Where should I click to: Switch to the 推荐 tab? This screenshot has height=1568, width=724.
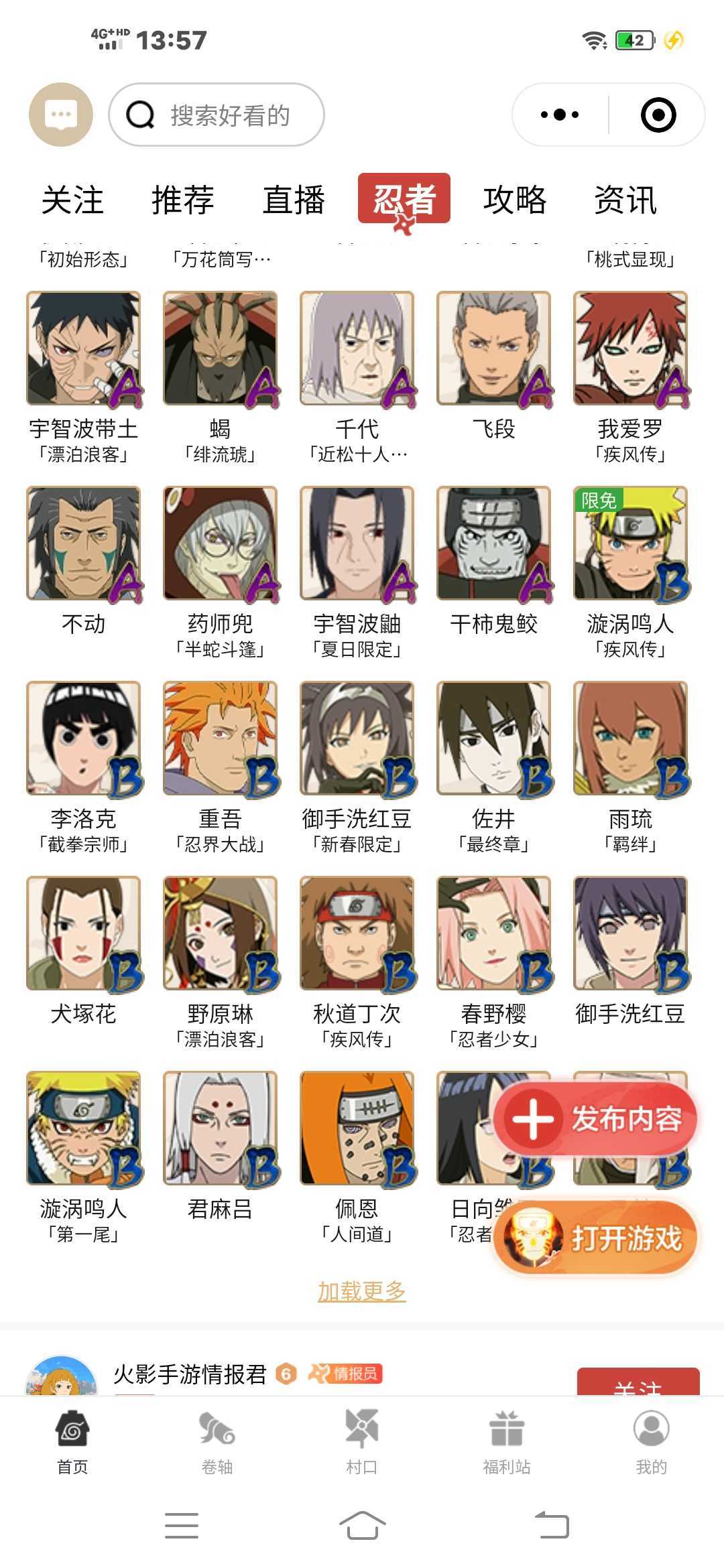[x=182, y=200]
